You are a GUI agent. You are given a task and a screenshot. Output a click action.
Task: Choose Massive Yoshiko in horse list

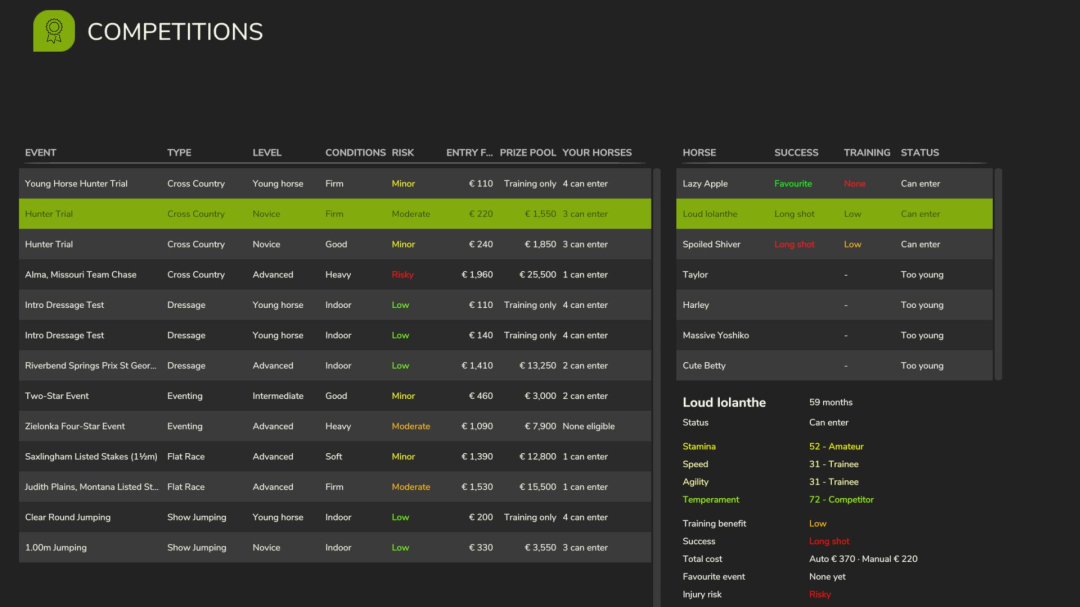click(x=834, y=335)
